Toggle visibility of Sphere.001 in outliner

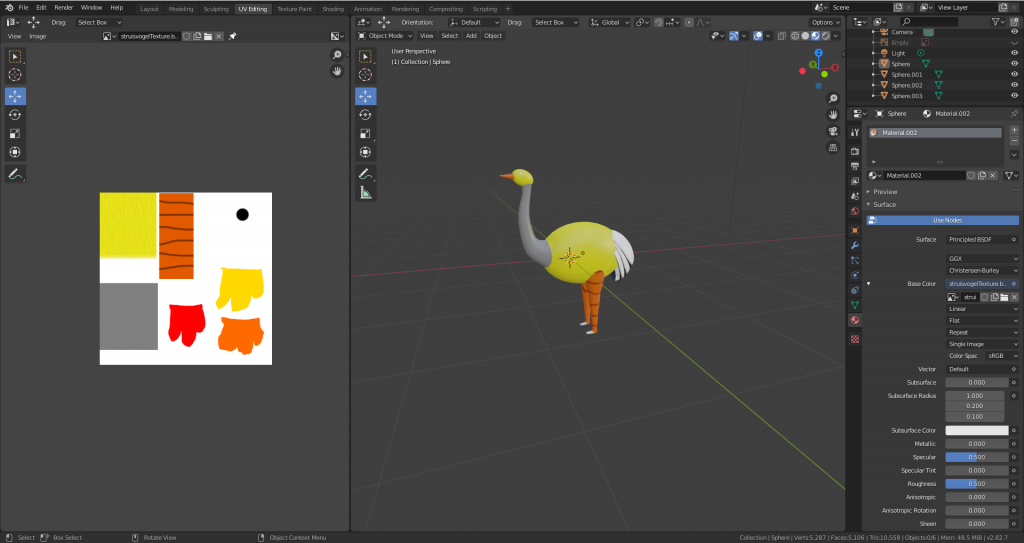(x=1014, y=75)
